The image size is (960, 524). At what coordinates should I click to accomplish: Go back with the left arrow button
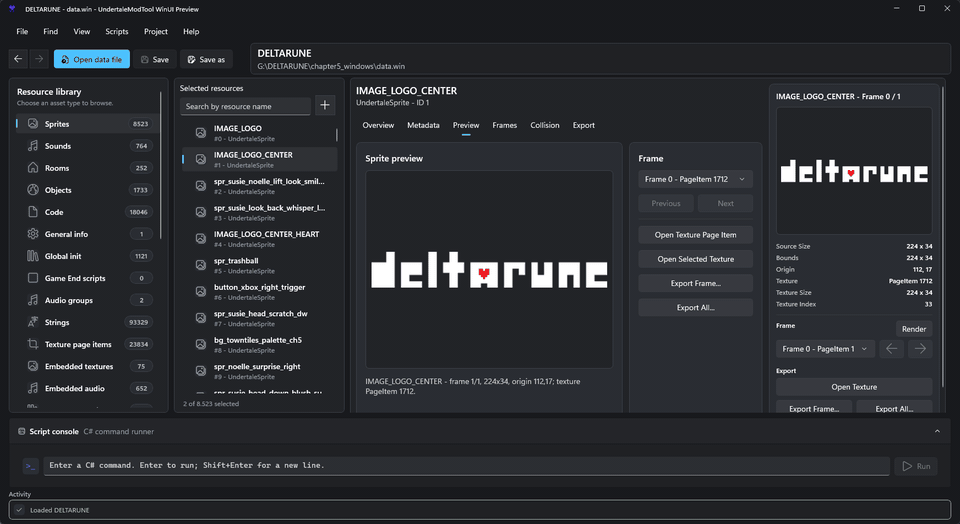[18, 59]
